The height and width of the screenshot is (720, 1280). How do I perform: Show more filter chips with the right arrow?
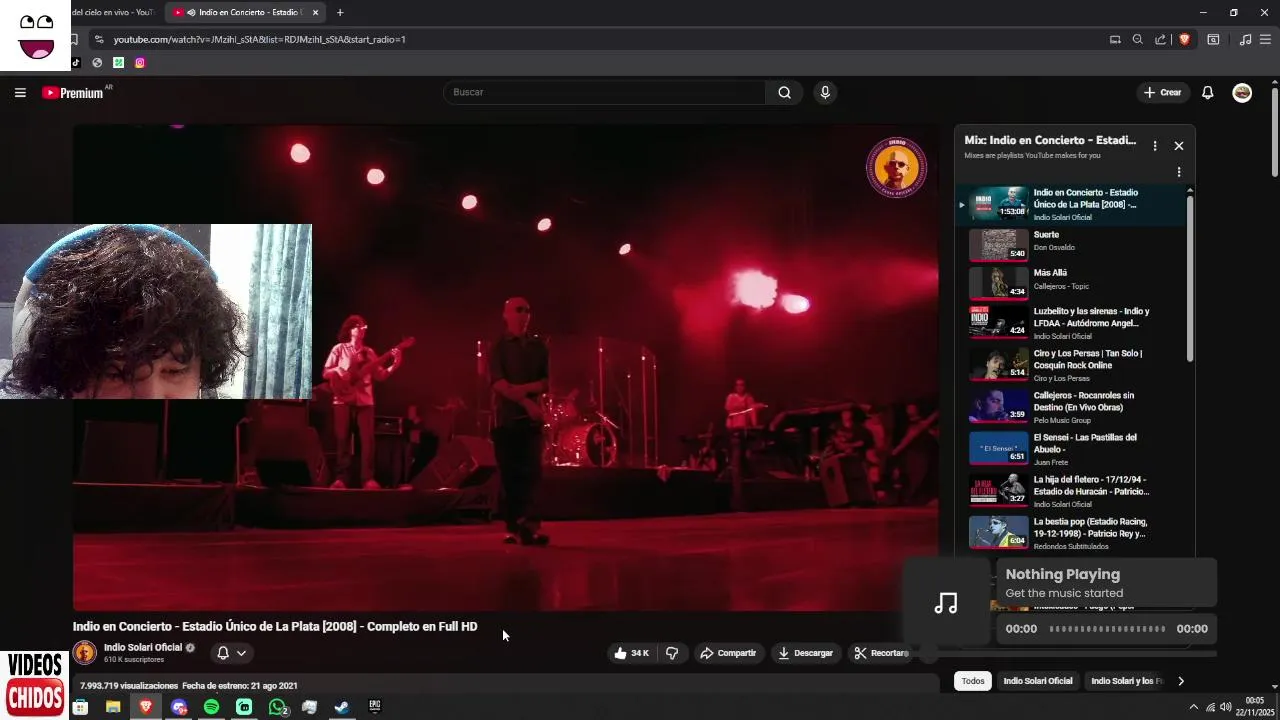1181,681
